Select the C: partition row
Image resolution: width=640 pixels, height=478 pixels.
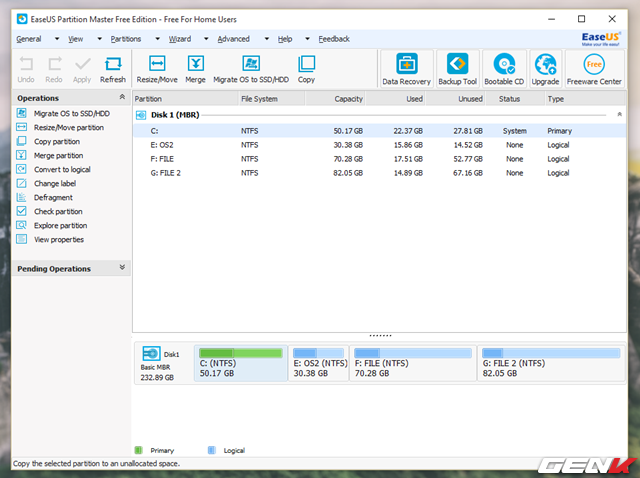click(x=379, y=131)
